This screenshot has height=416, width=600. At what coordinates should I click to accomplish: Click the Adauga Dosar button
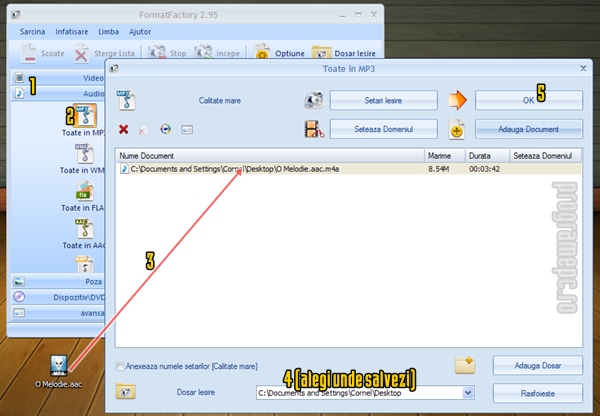538,365
